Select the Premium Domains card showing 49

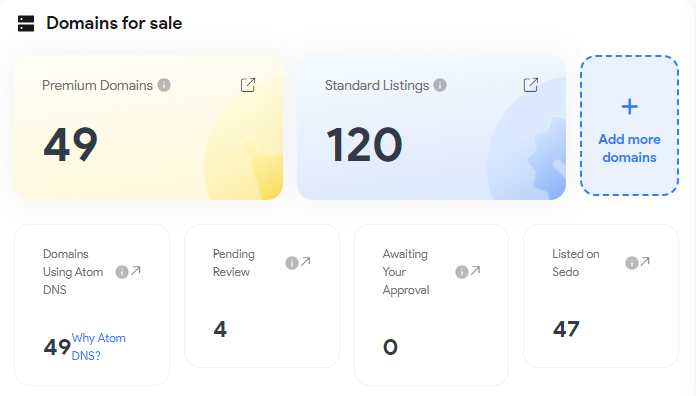click(x=148, y=127)
